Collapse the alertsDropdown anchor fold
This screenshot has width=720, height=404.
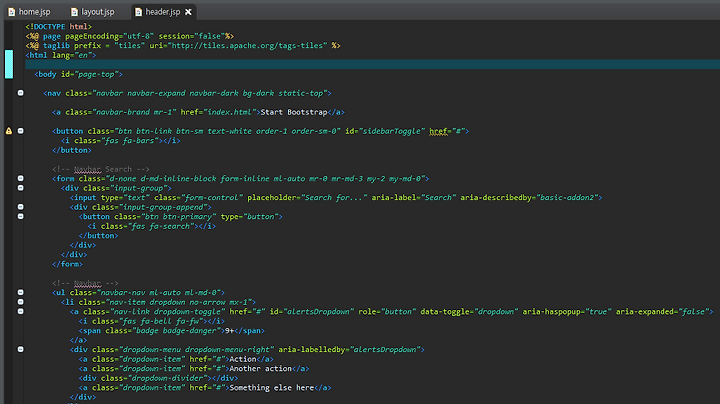point(21,312)
